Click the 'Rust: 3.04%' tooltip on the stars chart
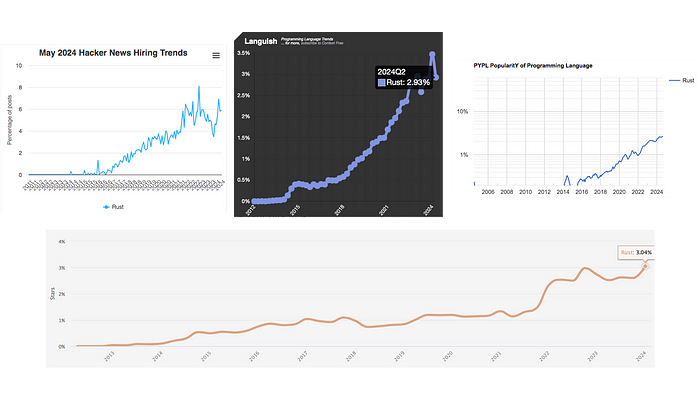Screen dimensions: 700x394 pyautogui.click(x=636, y=252)
